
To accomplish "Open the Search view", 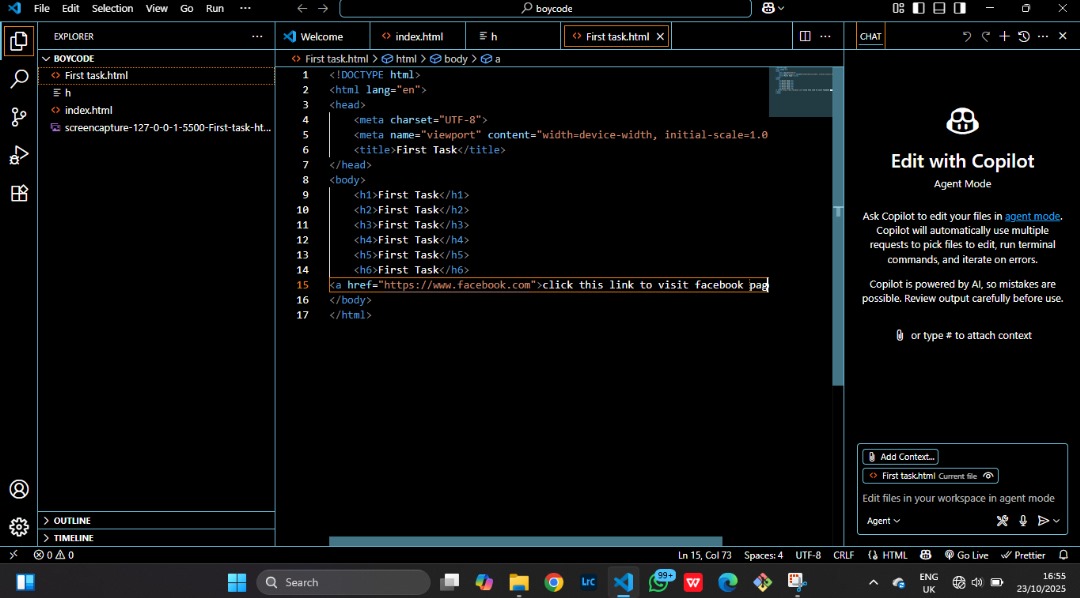I will pyautogui.click(x=19, y=79).
